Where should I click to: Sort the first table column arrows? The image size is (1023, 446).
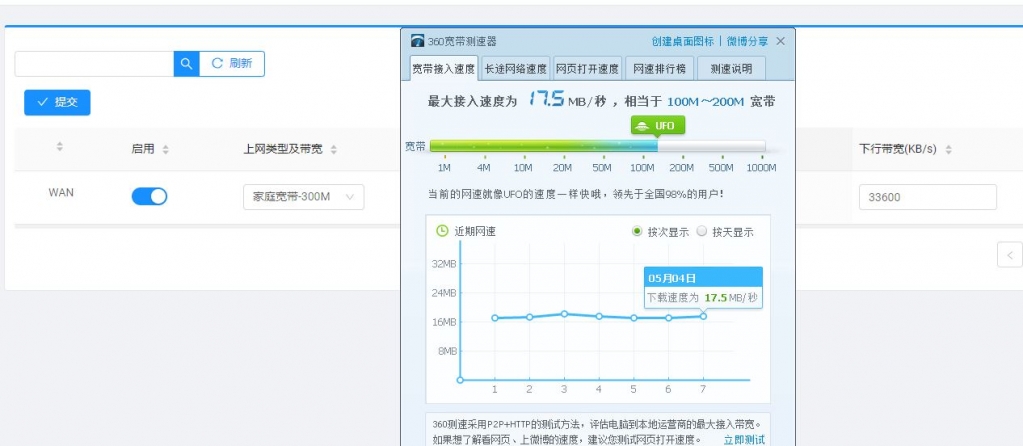click(x=59, y=147)
